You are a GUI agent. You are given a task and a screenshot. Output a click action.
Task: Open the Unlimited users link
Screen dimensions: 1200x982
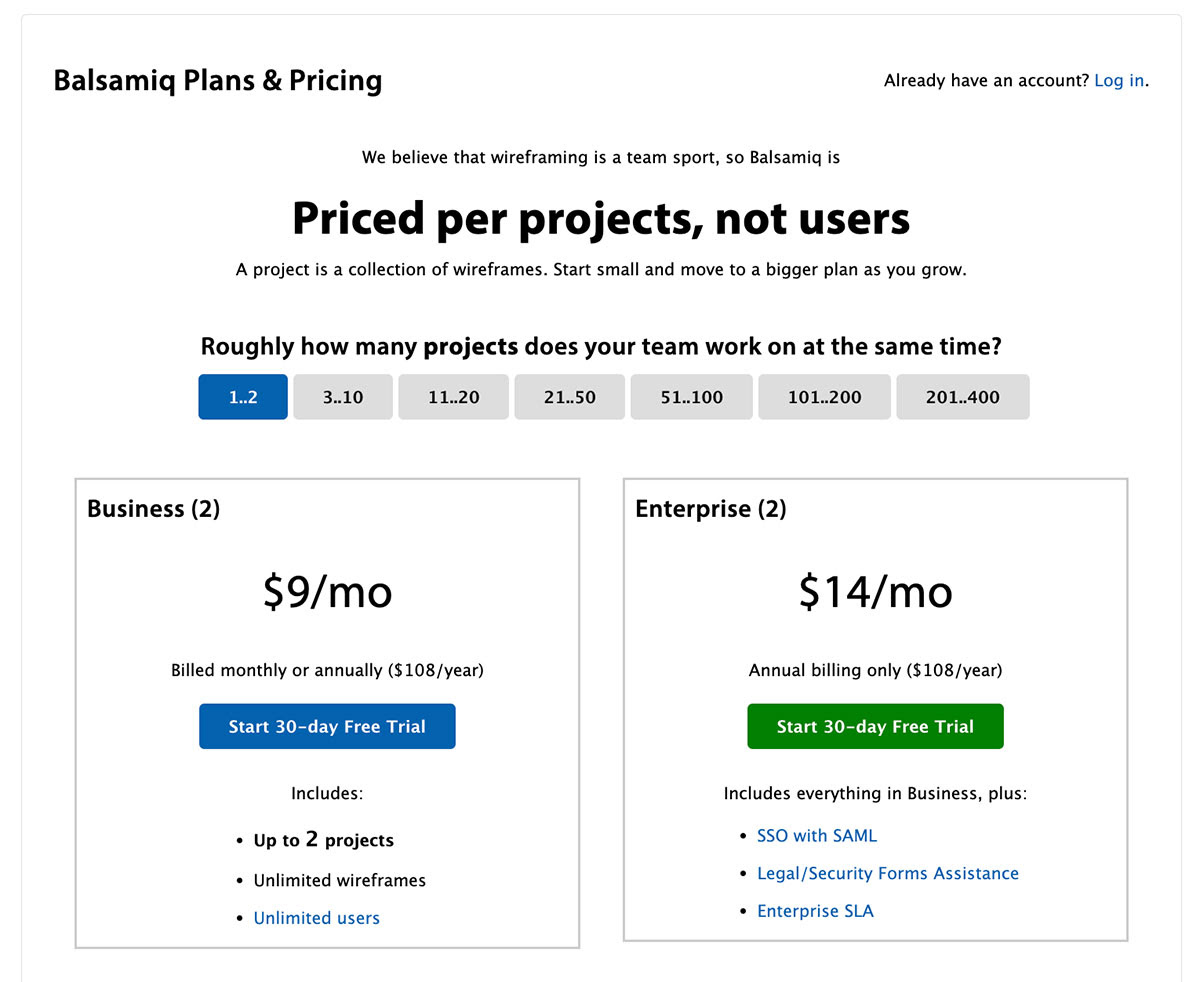316,918
